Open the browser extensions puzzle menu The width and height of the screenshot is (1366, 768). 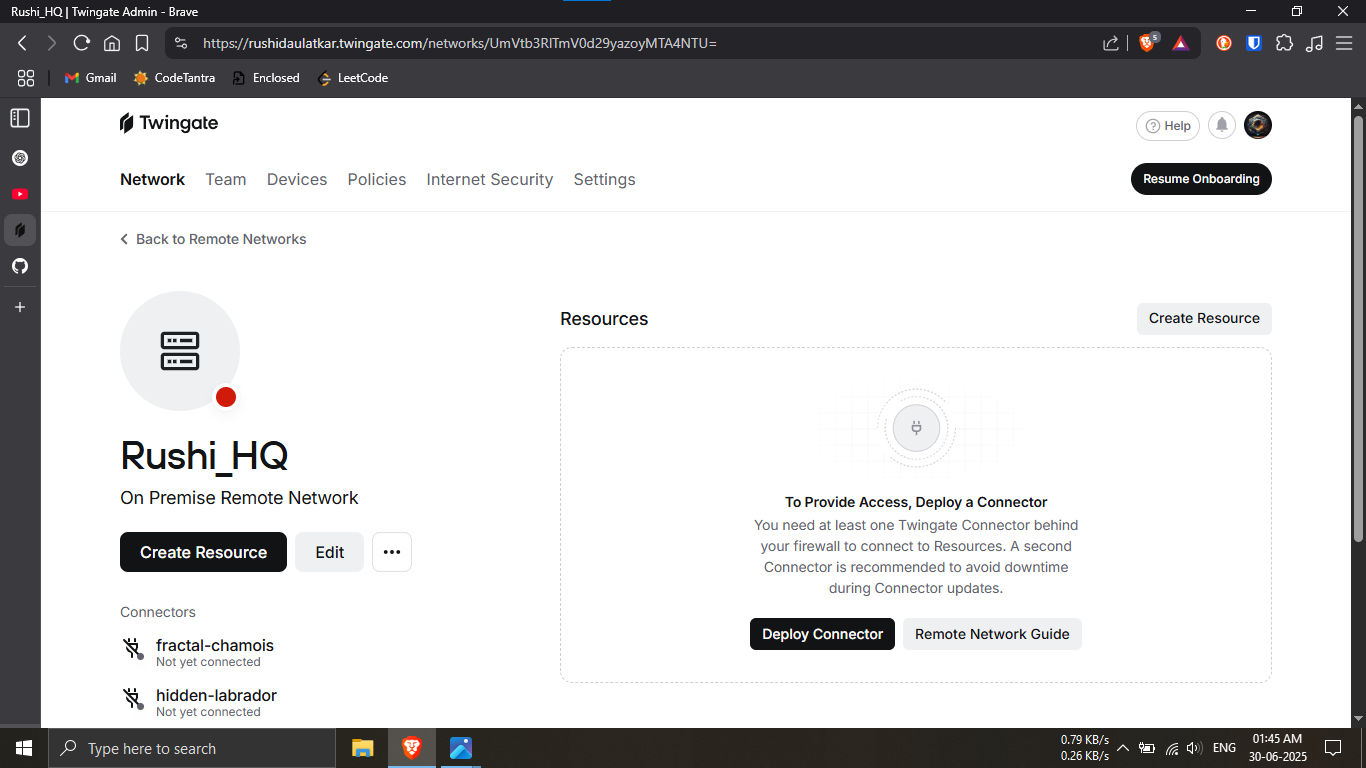click(x=1285, y=43)
